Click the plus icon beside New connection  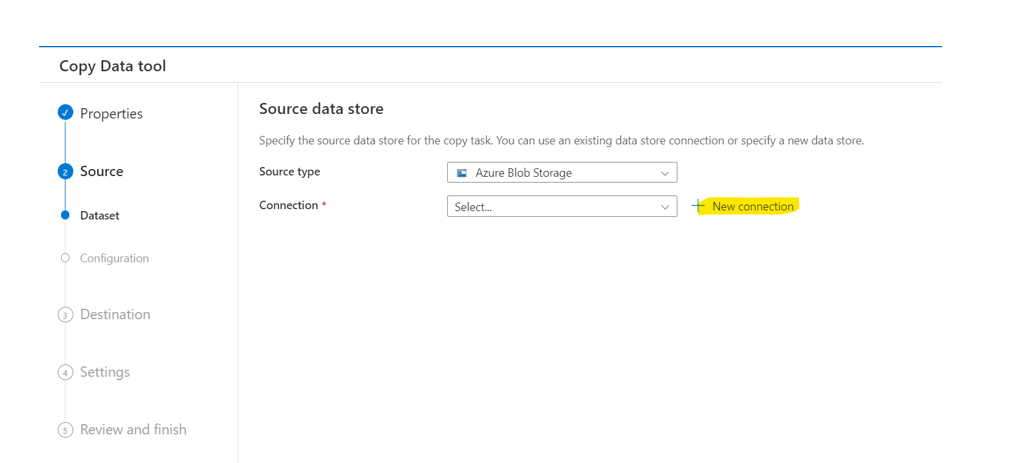coord(698,206)
